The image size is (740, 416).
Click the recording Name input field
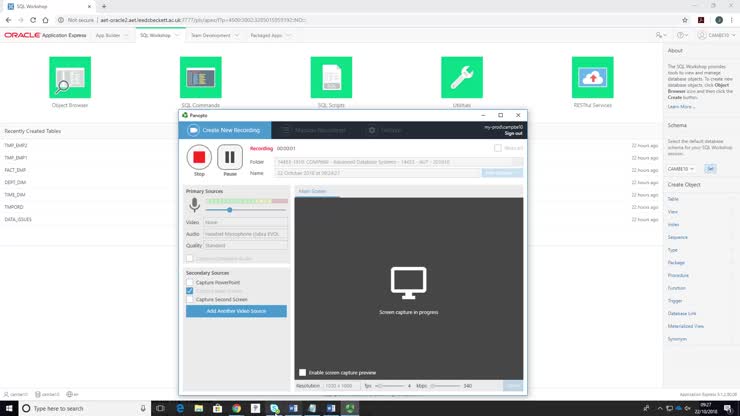(x=378, y=173)
